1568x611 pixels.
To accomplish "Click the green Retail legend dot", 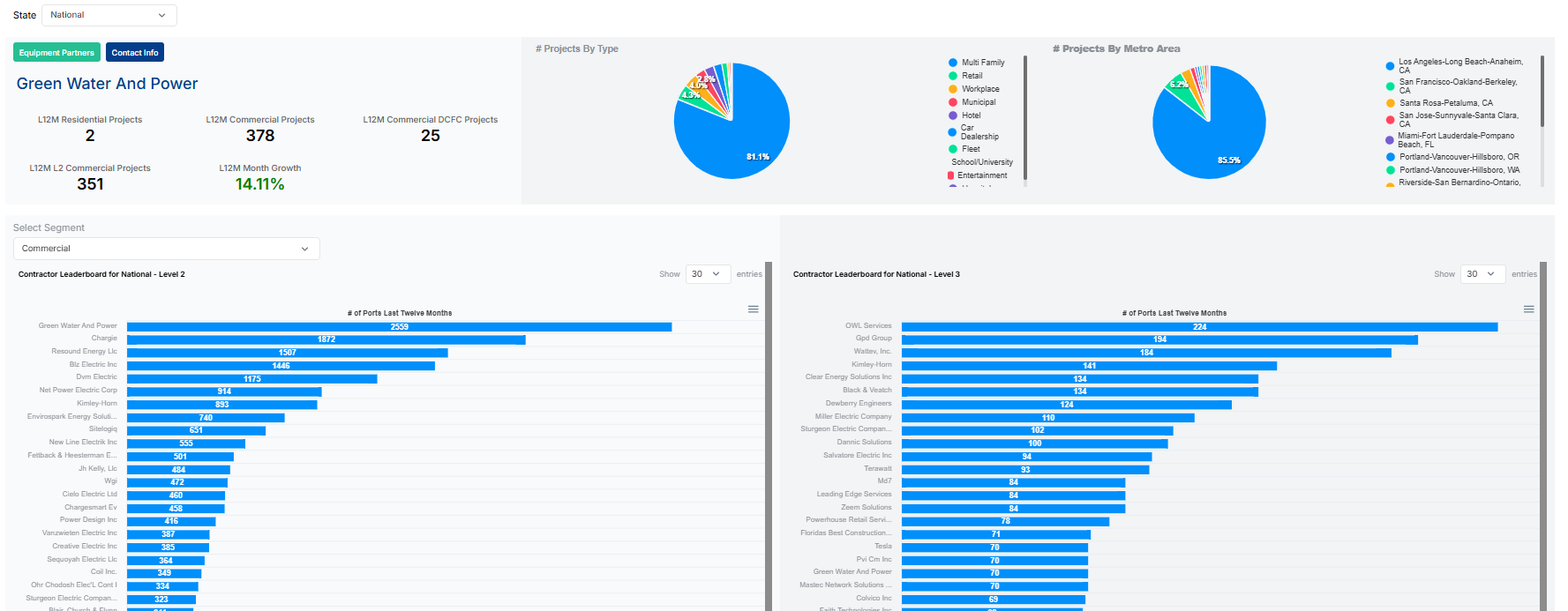I will (953, 76).
